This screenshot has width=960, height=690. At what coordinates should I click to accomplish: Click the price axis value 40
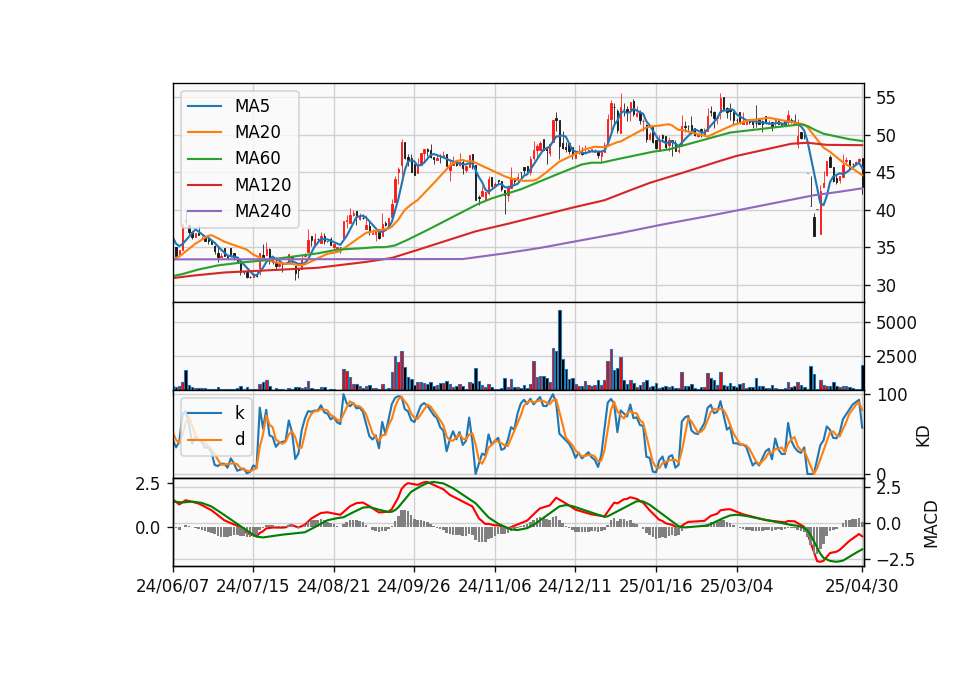tap(885, 211)
